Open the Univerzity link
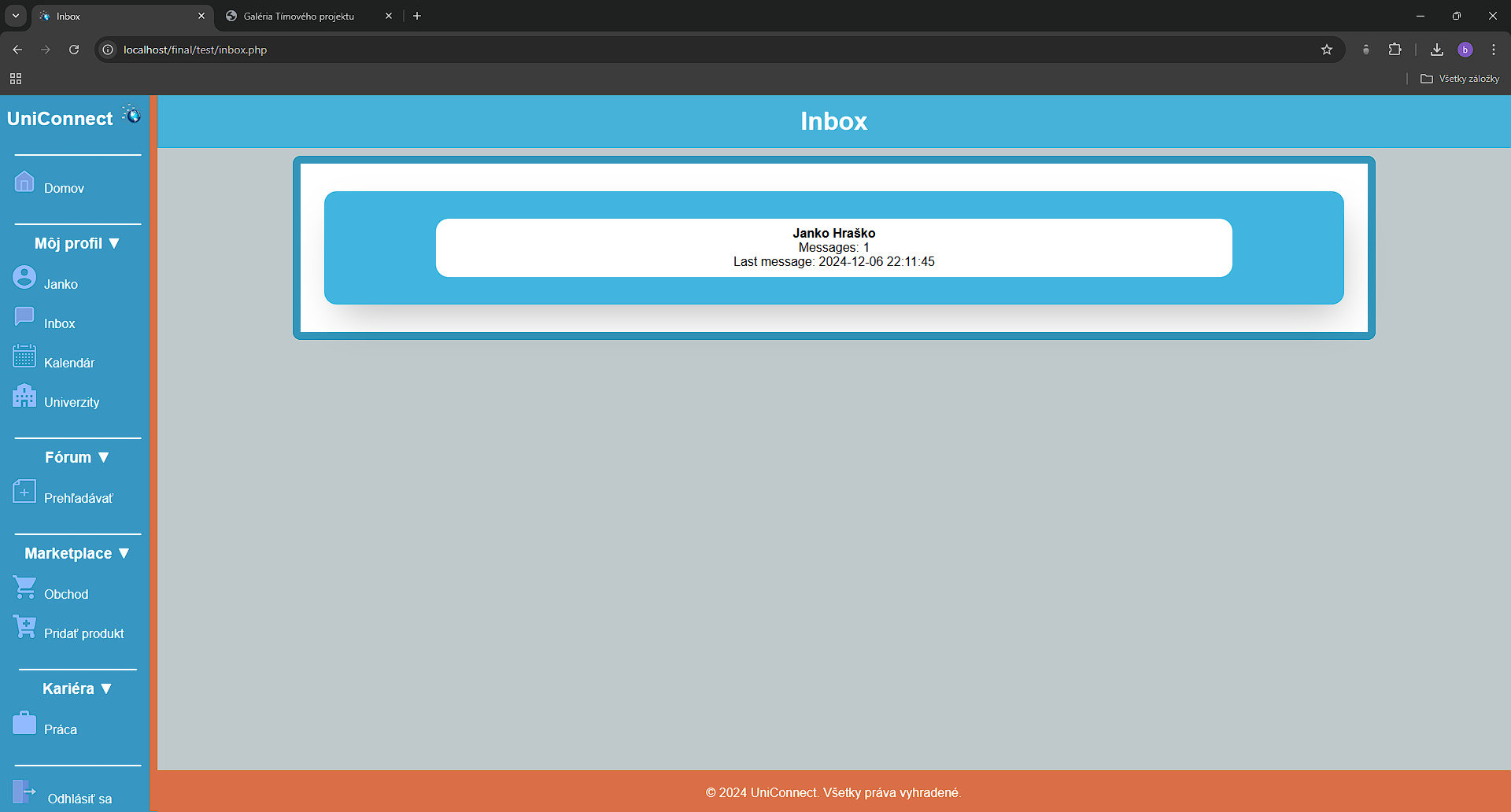The width and height of the screenshot is (1511, 812). pos(72,402)
